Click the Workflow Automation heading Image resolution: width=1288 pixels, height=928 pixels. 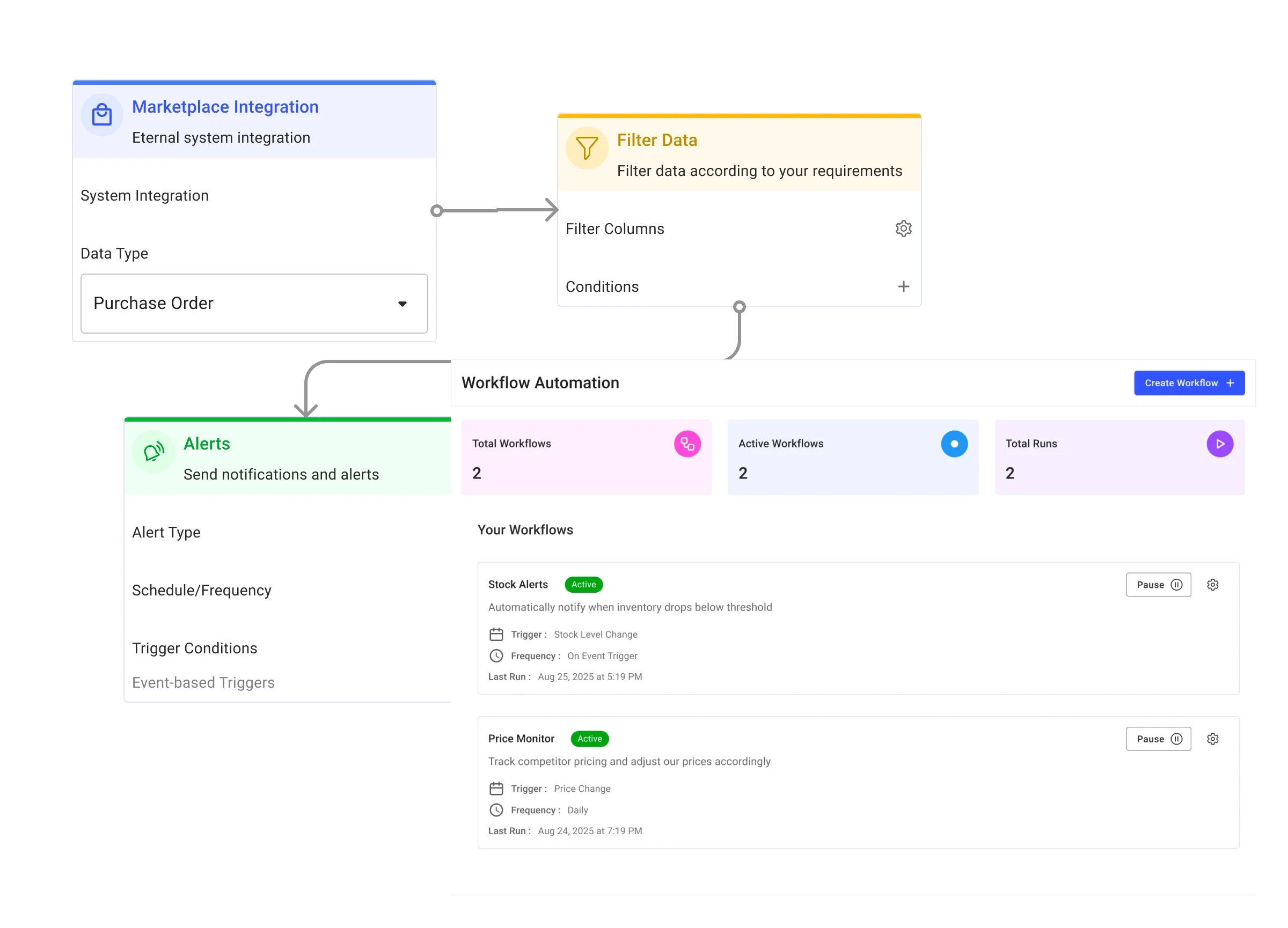click(x=540, y=383)
